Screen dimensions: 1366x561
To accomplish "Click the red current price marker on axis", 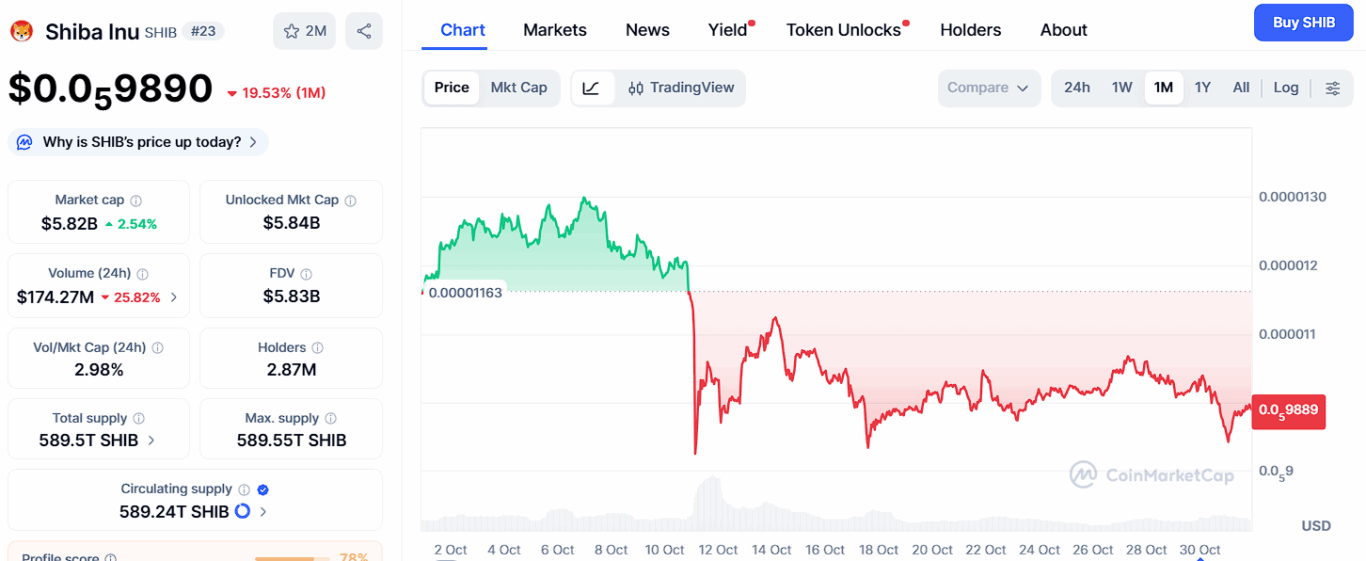I will tap(1289, 410).
